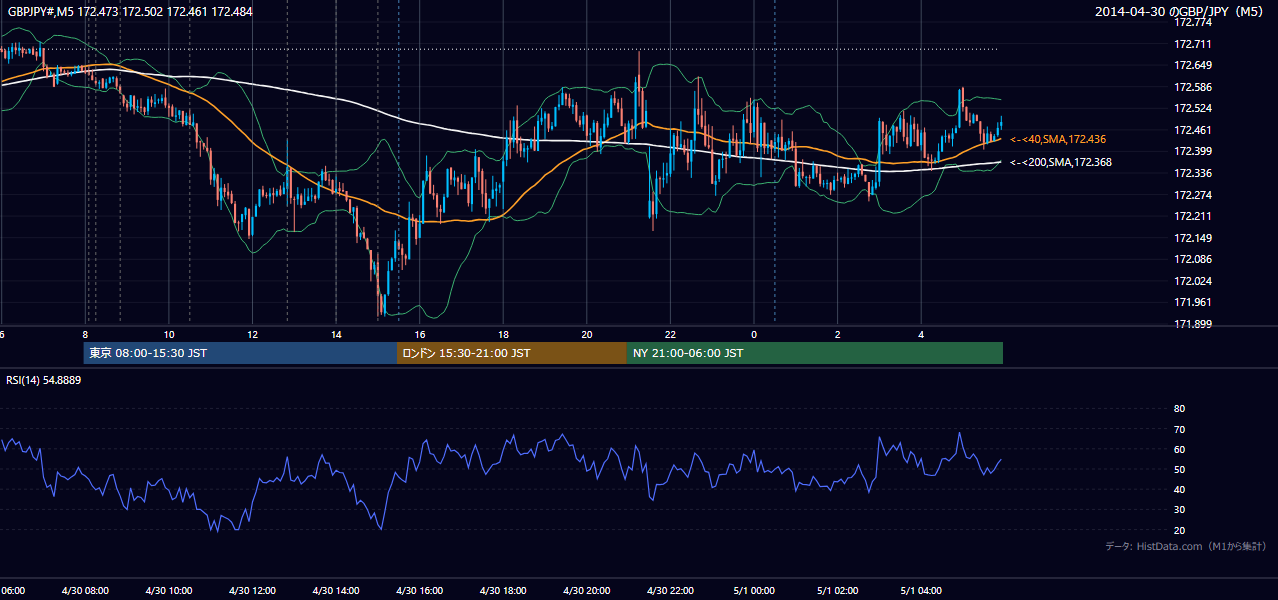Click price axis label 172.586
The image size is (1278, 600).
tap(1192, 87)
